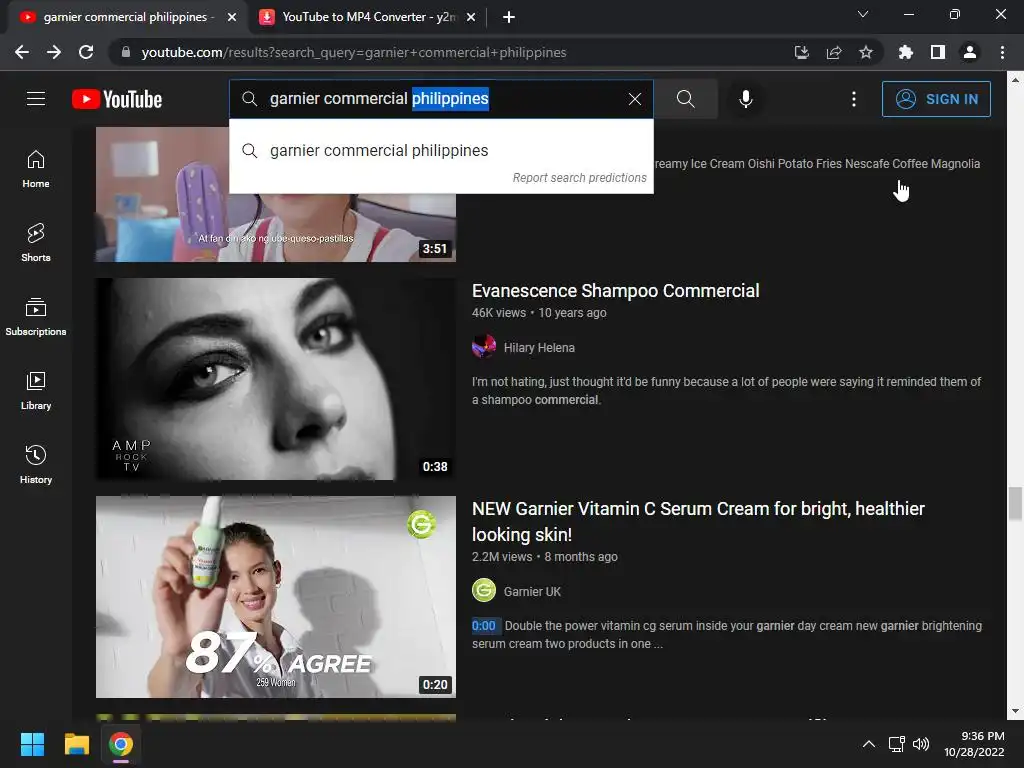Open the Chrome extensions puzzle icon
Viewport: 1024px width, 768px height.
coord(906,52)
